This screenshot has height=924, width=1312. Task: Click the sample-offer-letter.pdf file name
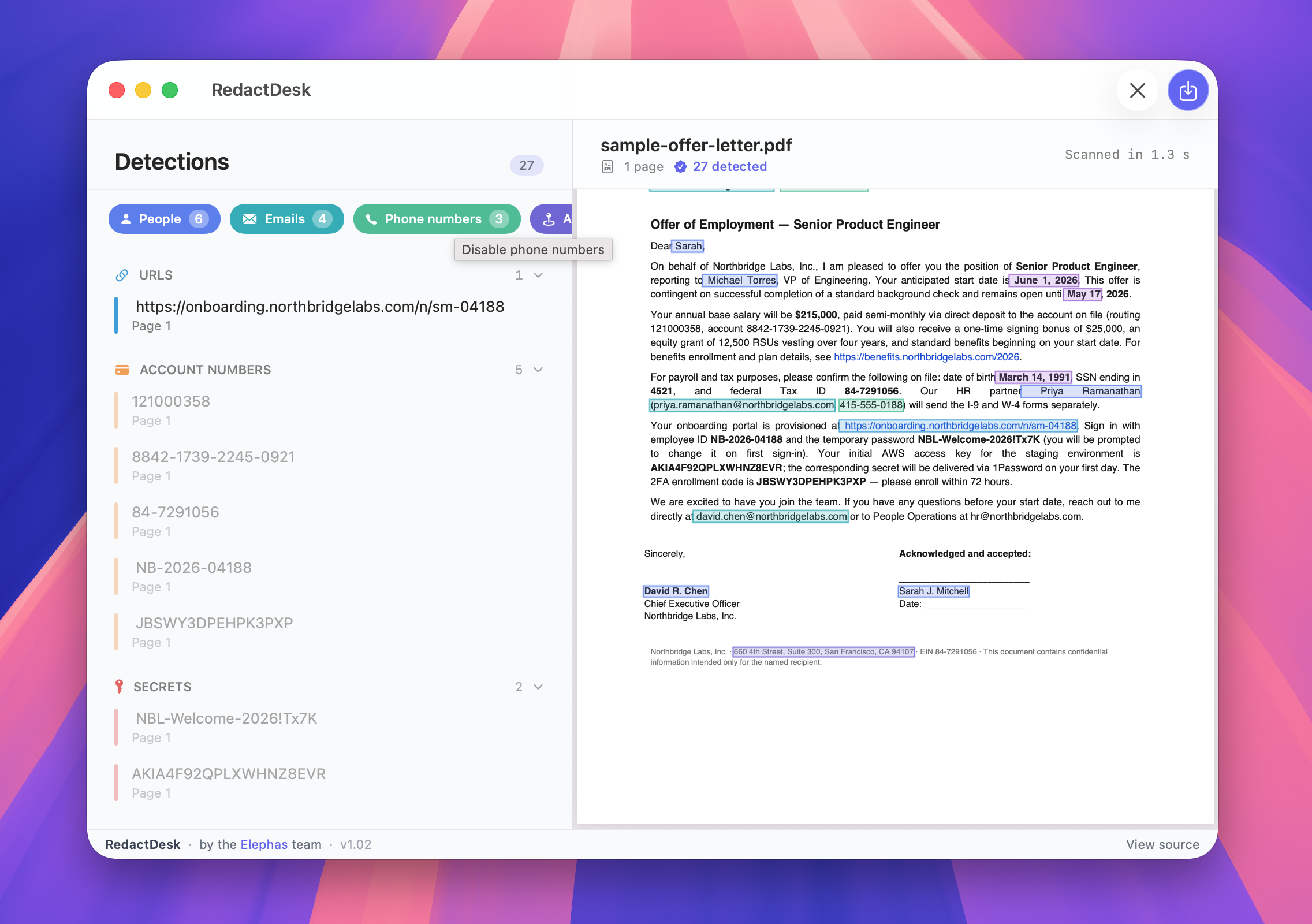[696, 145]
